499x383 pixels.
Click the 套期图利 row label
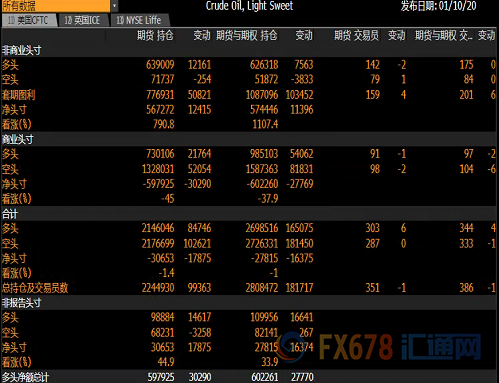[x=18, y=95]
